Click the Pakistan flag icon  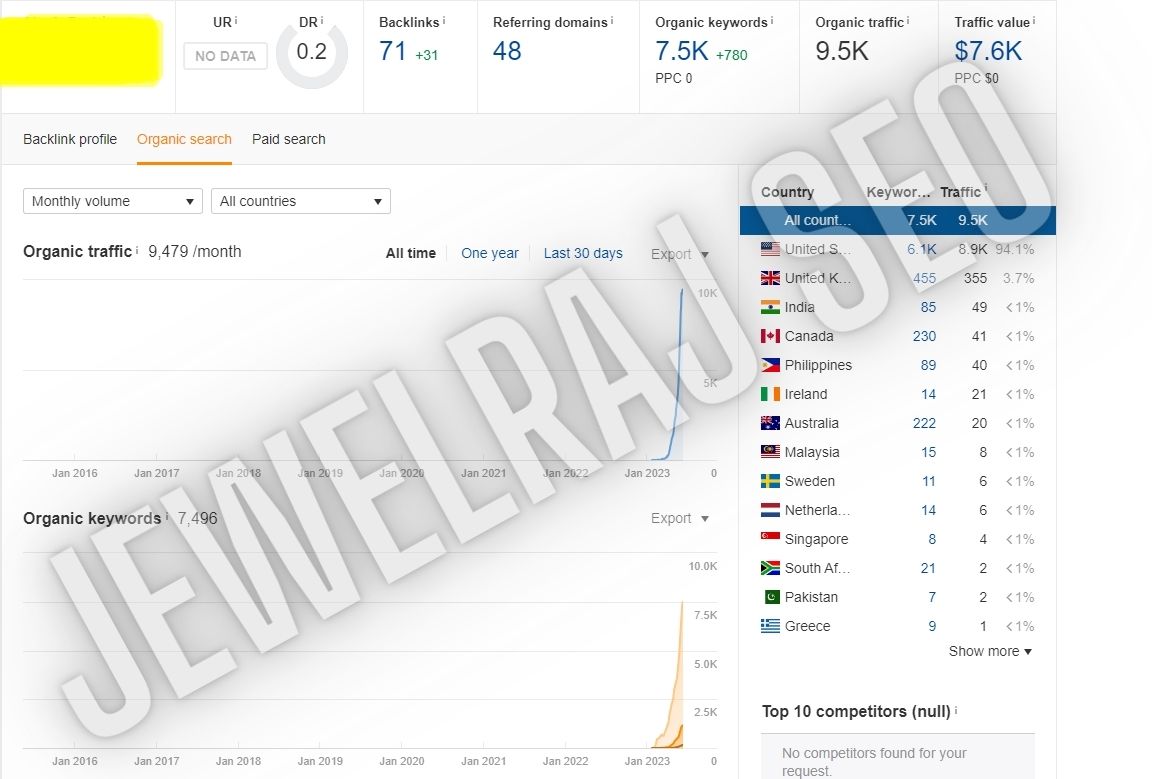pos(771,597)
